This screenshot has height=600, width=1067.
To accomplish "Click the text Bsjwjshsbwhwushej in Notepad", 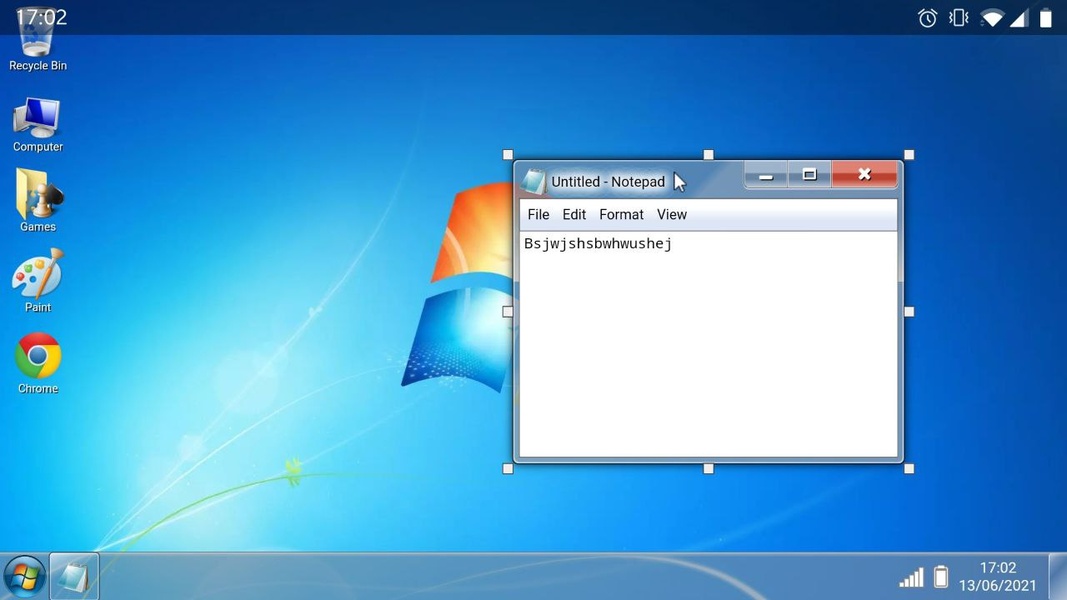I will (597, 244).
